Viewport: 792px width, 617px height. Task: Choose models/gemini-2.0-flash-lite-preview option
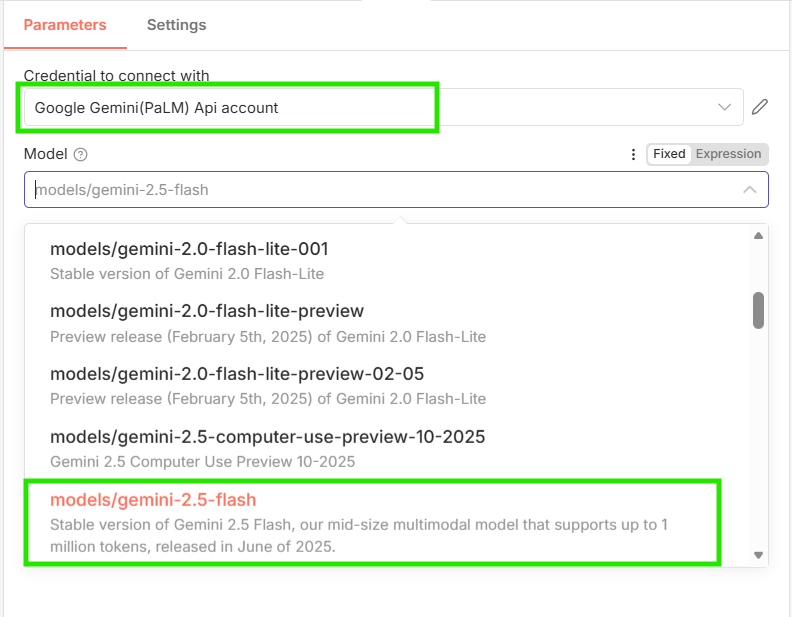point(387,324)
